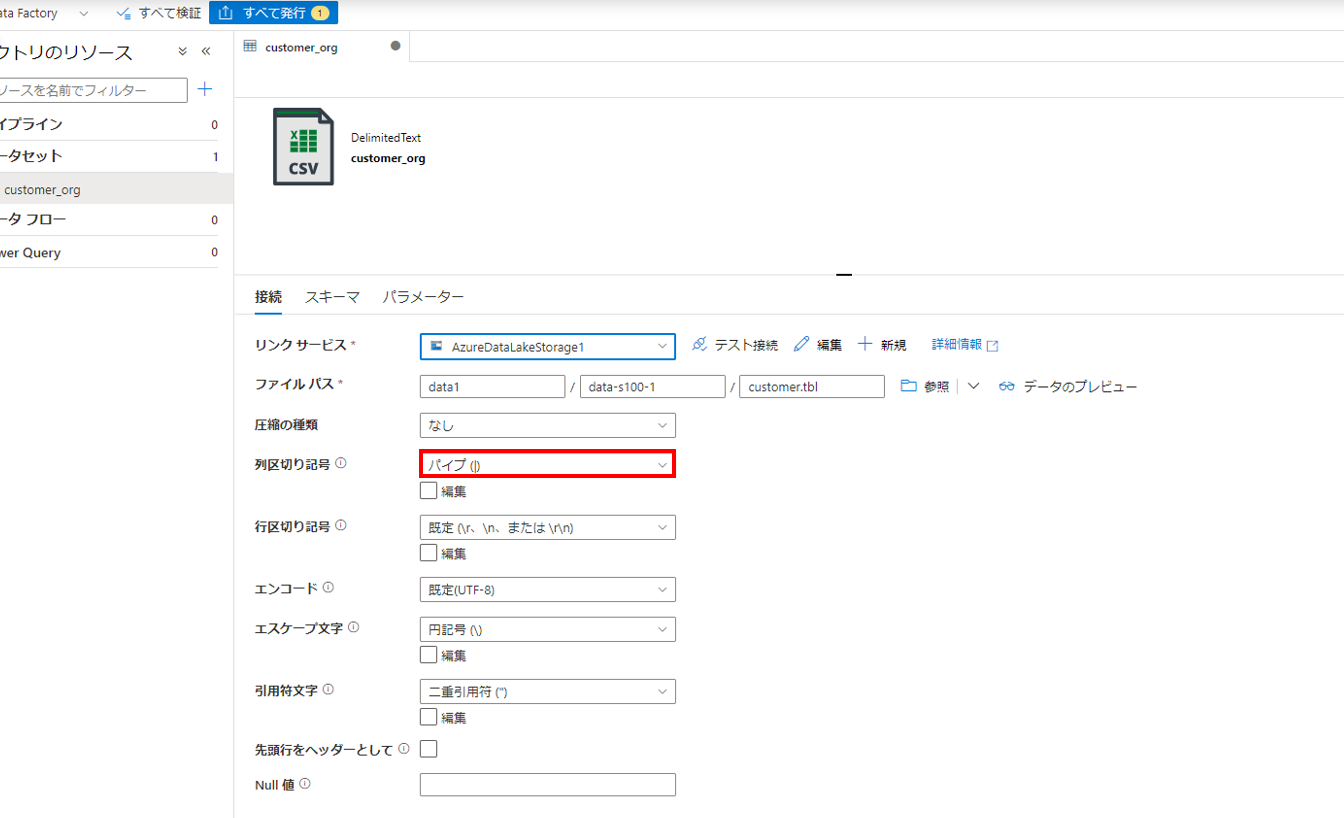Open the パラメーター tab

point(423,297)
